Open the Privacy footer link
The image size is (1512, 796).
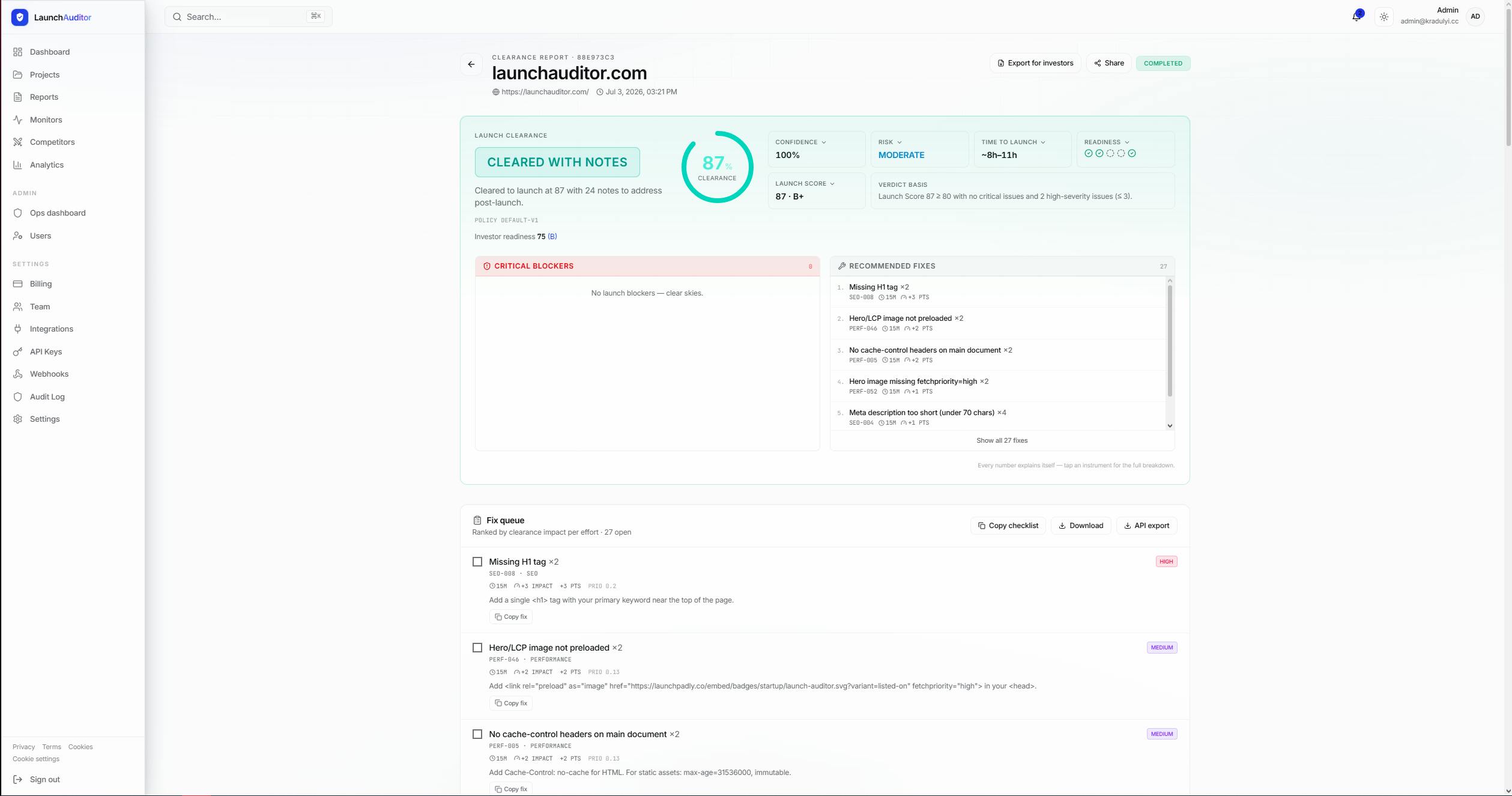[x=24, y=747]
